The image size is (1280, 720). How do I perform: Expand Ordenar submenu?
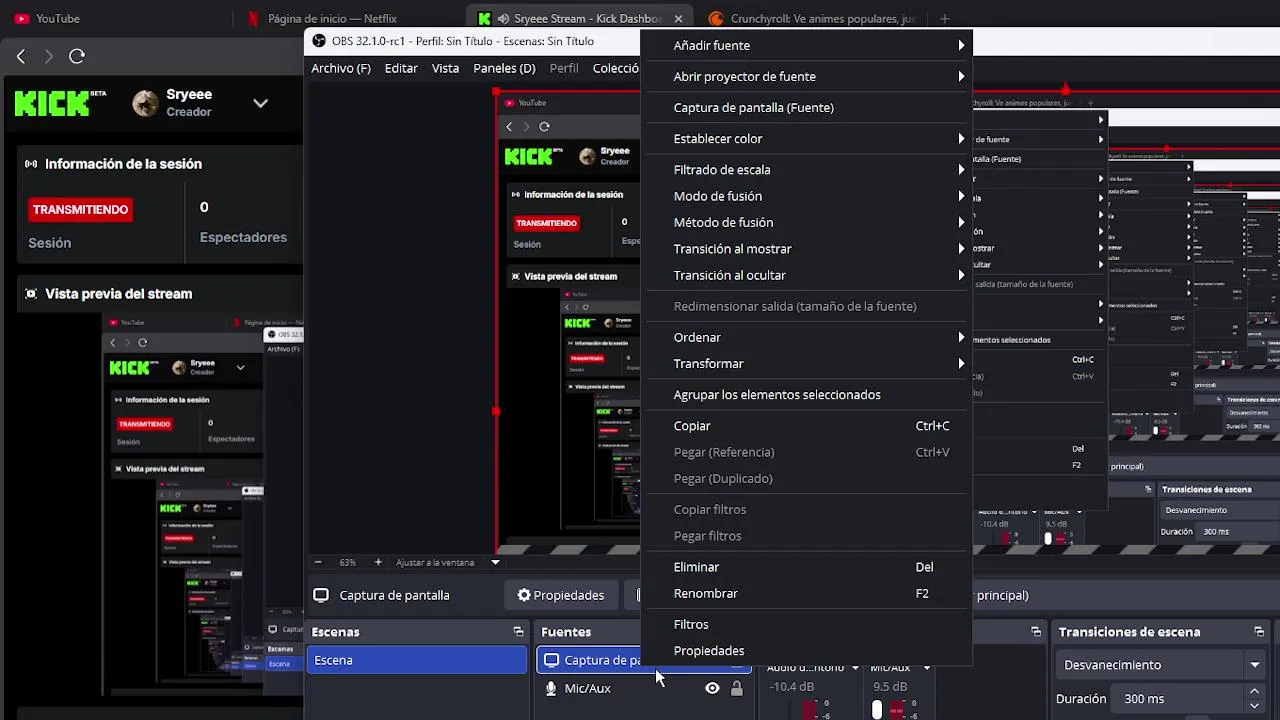tap(806, 337)
